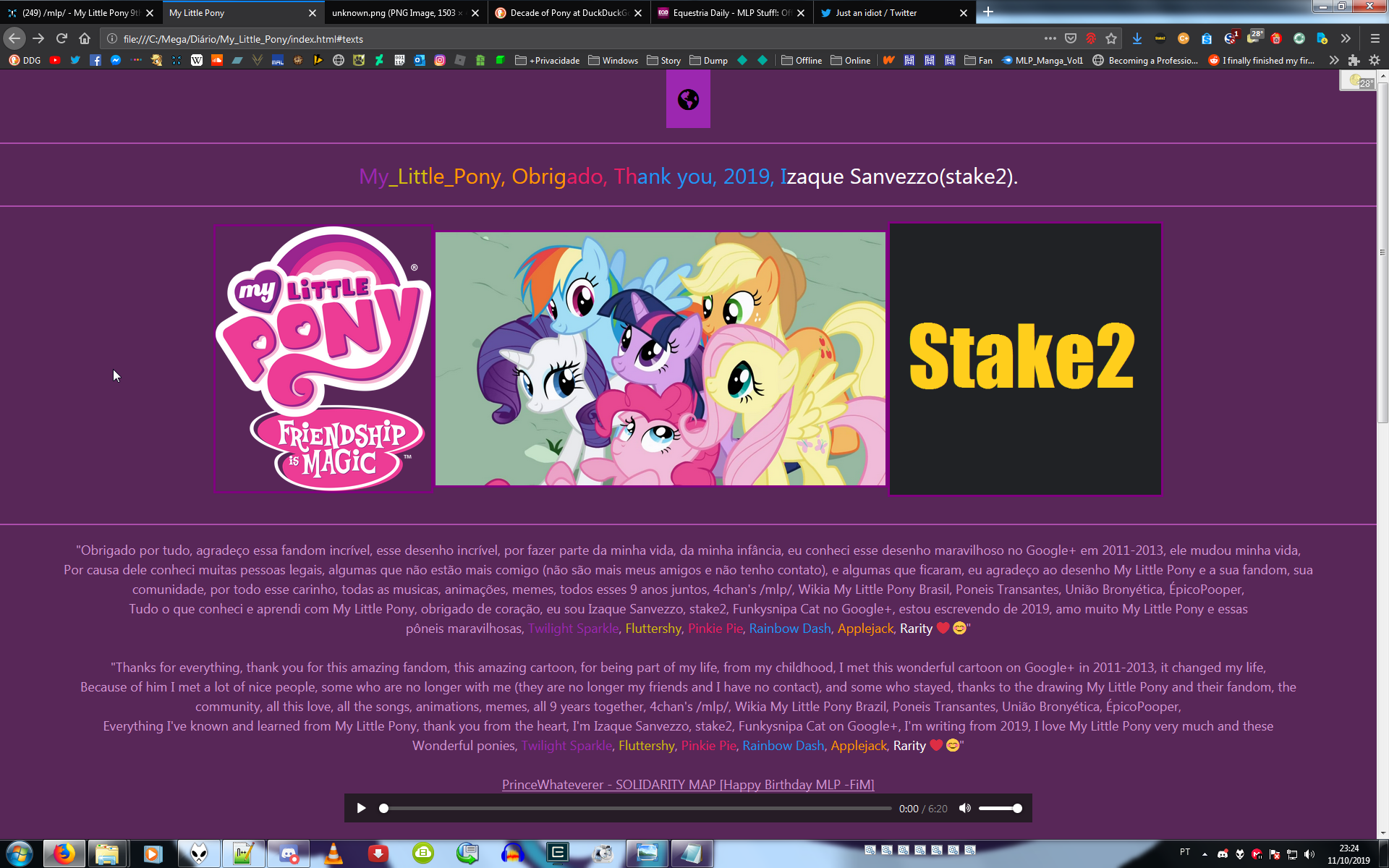The width and height of the screenshot is (1389, 868).
Task: Open the SoundCloud bookmark
Action: (217, 60)
